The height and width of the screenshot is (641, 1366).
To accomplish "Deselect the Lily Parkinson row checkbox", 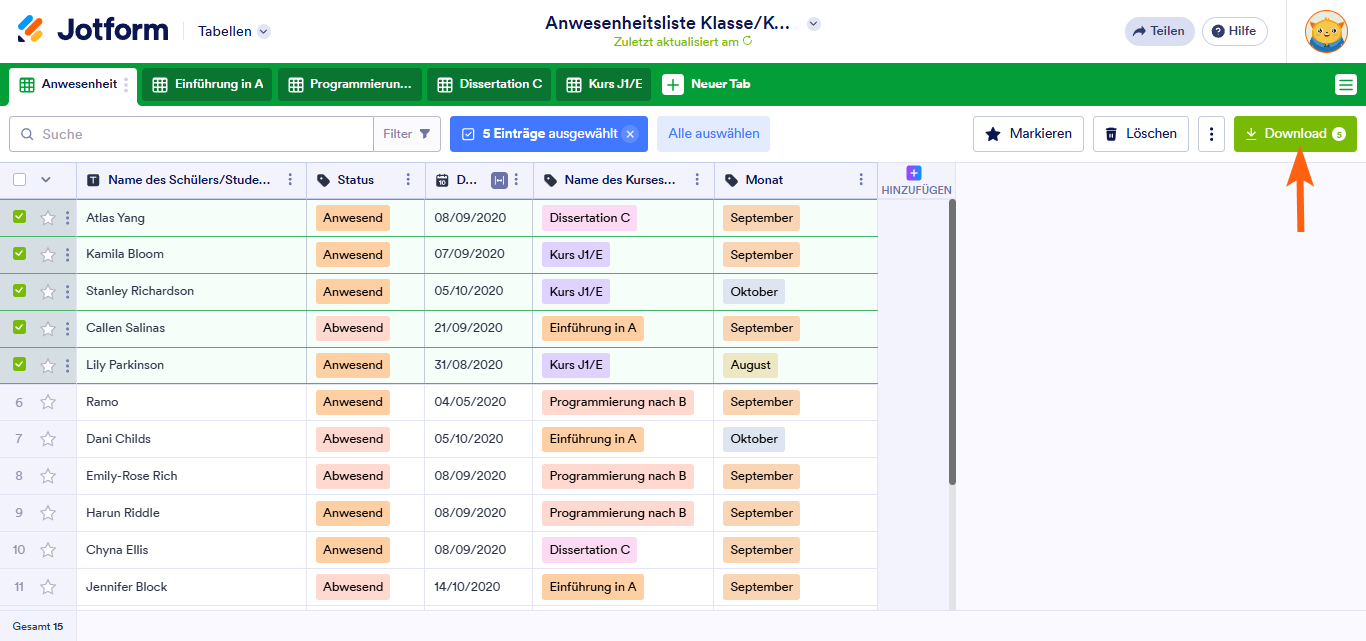I will (x=19, y=365).
